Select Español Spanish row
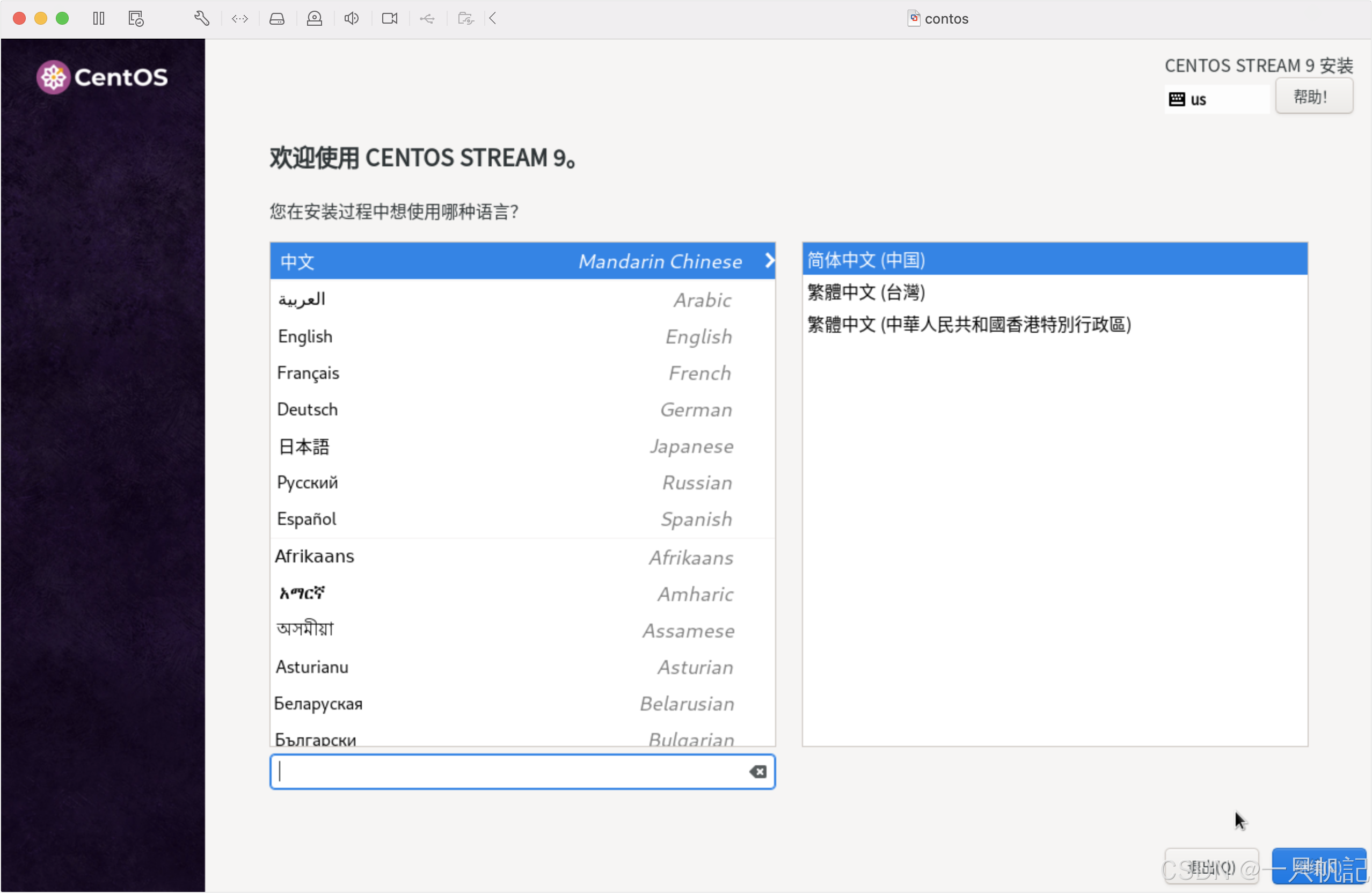Screen dimensions: 1372x893 pos(522,519)
